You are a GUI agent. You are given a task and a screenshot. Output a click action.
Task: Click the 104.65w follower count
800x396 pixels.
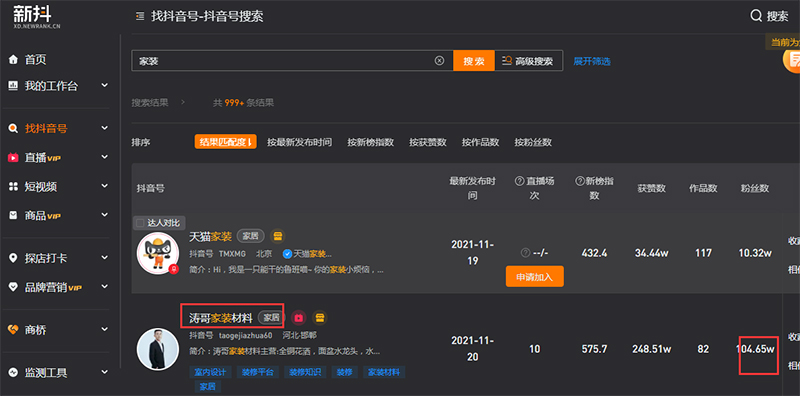coord(755,350)
